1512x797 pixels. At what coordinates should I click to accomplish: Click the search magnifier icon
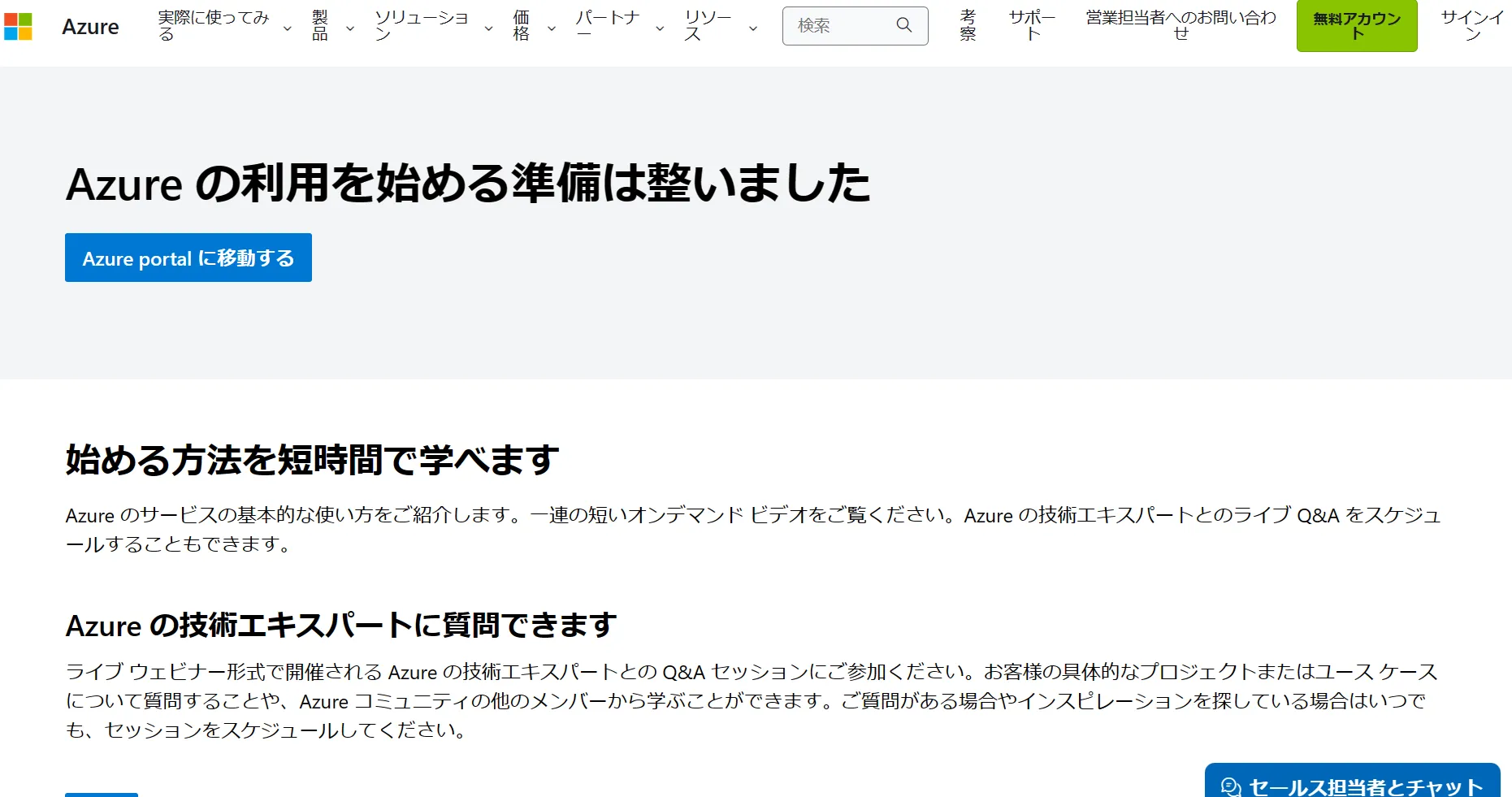pyautogui.click(x=903, y=25)
